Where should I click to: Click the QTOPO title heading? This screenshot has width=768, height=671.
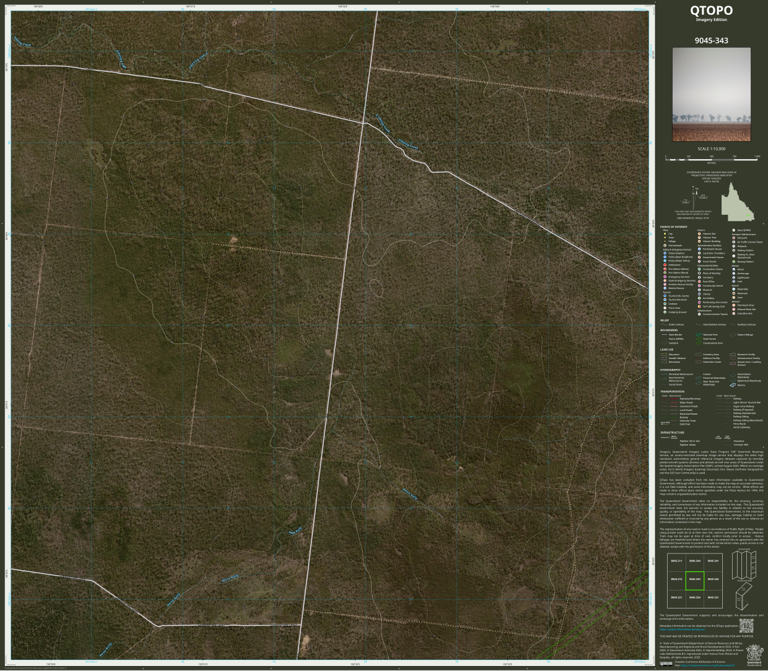pyautogui.click(x=711, y=10)
